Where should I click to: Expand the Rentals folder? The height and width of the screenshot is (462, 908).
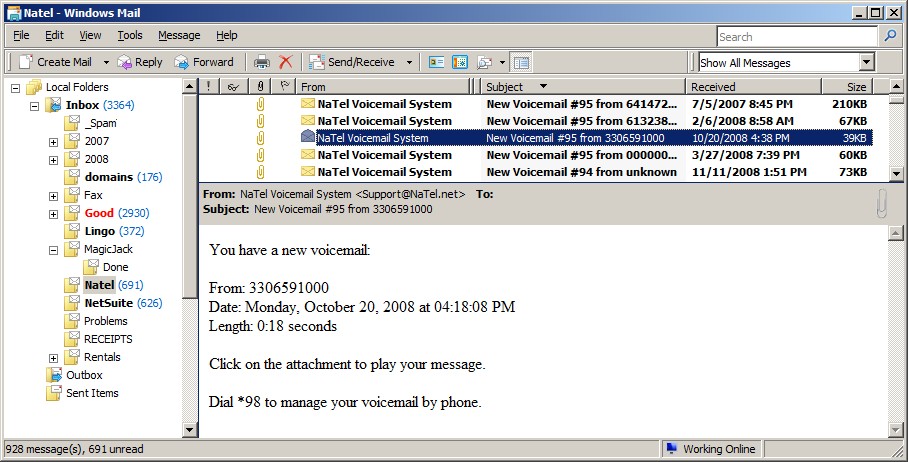point(53,358)
